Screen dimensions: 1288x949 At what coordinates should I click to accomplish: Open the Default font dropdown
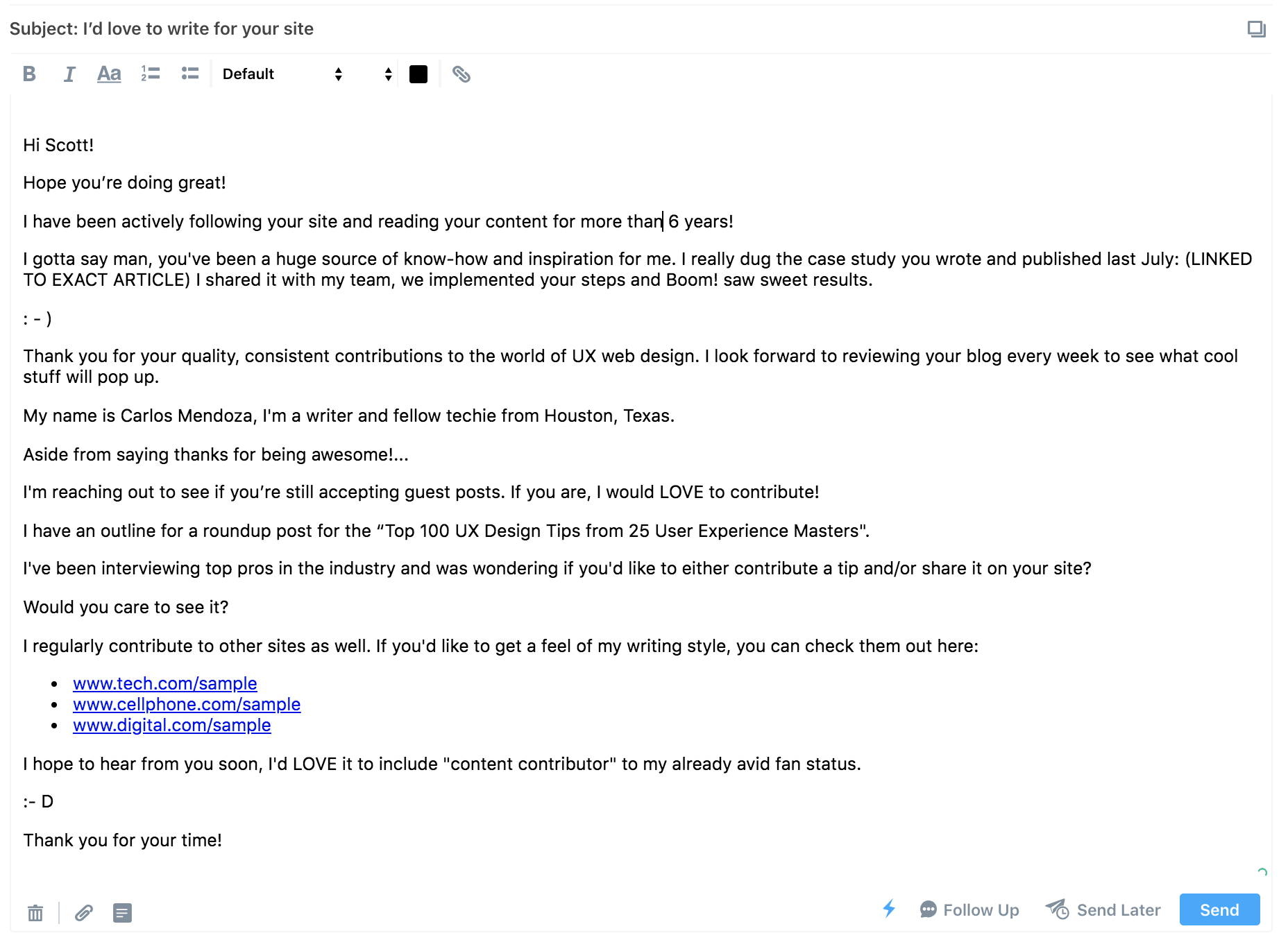tap(282, 74)
